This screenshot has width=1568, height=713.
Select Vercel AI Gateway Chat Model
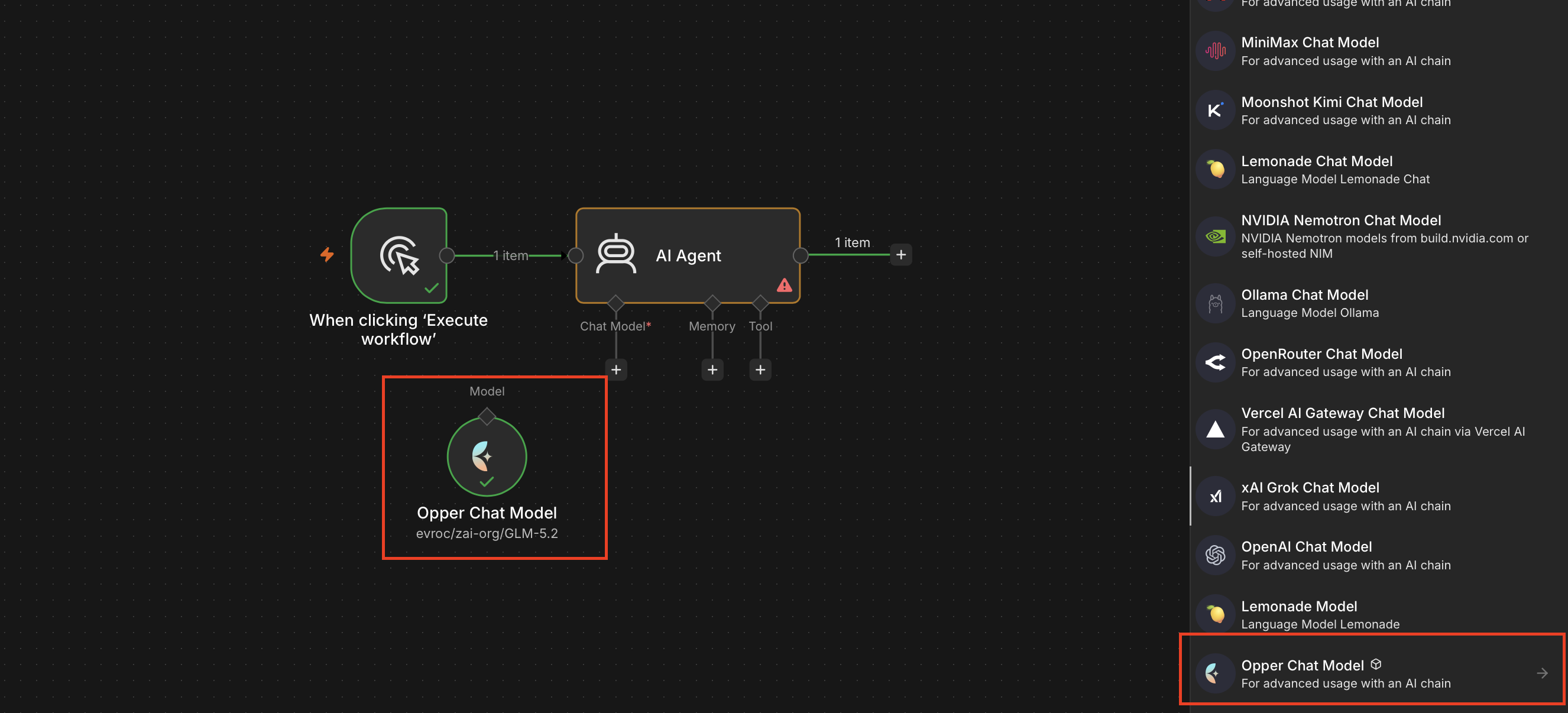[1378, 429]
